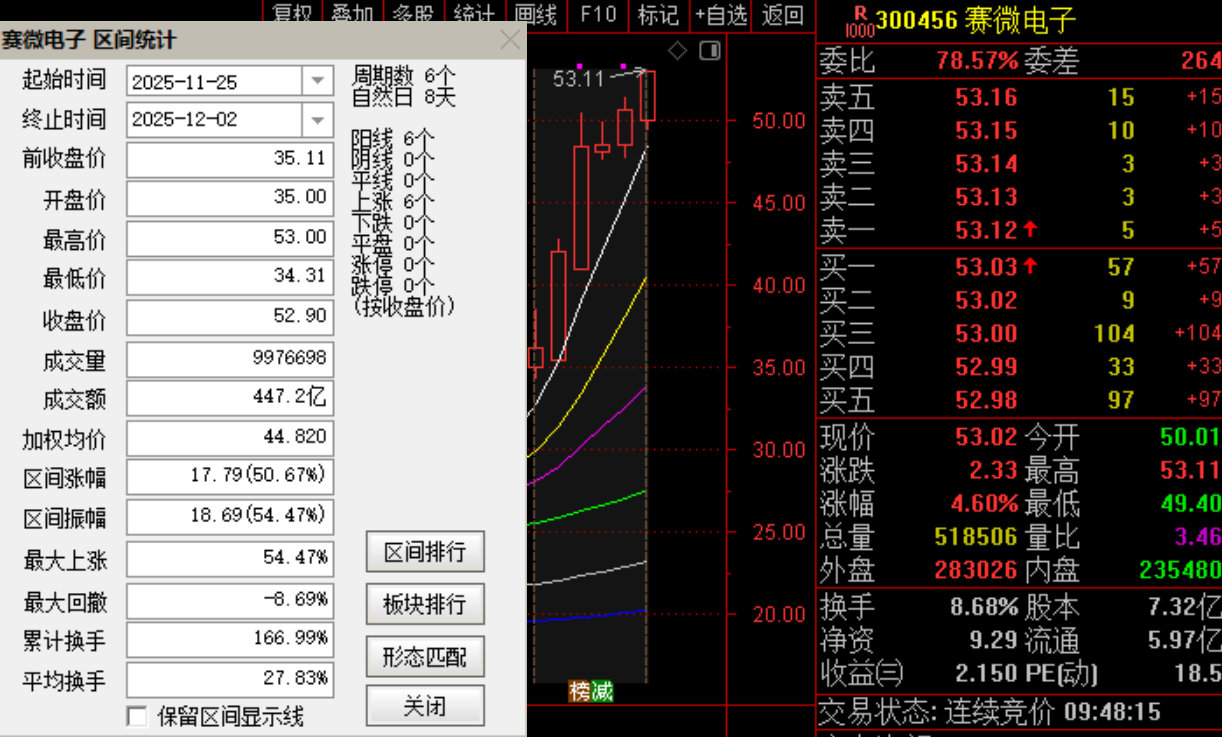
Task: Click the up arrow next to 卖一 price
Action: 1030,230
